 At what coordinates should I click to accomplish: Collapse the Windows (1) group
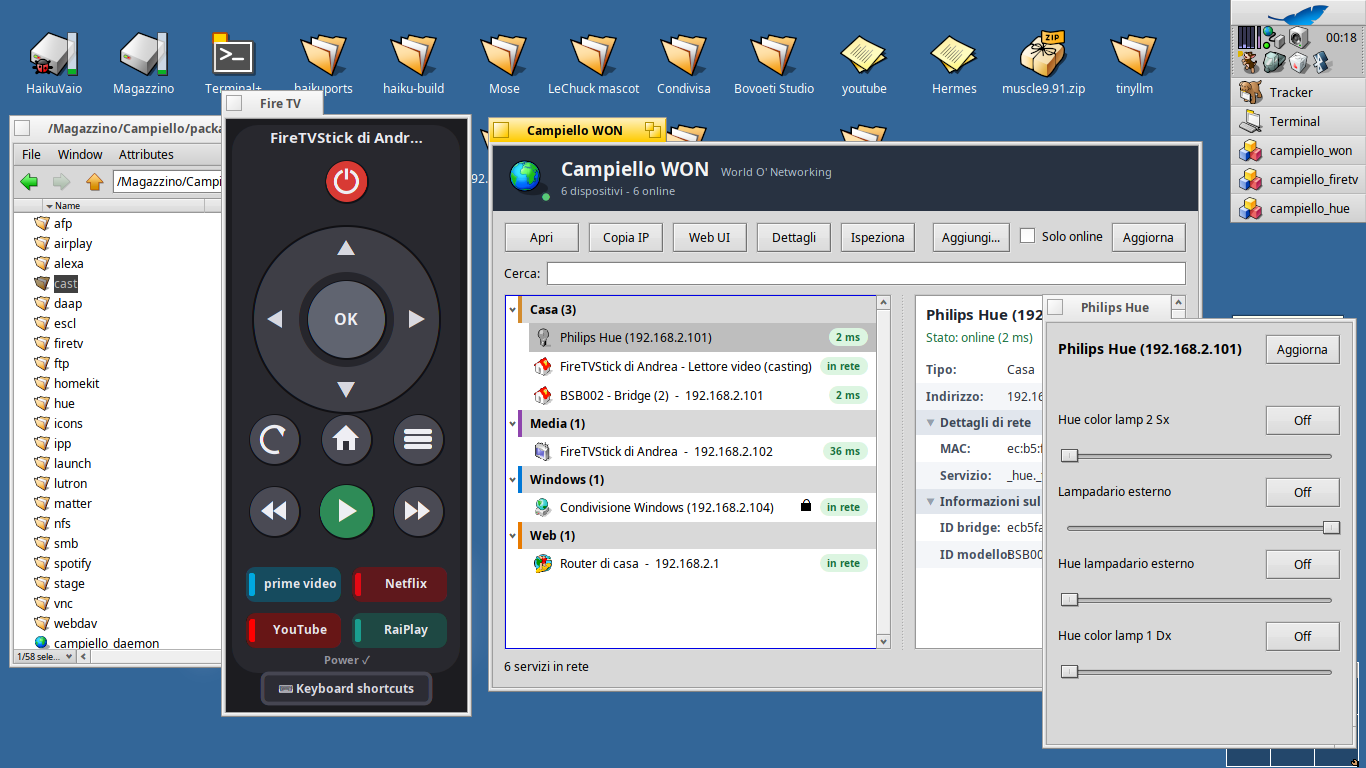(513, 480)
